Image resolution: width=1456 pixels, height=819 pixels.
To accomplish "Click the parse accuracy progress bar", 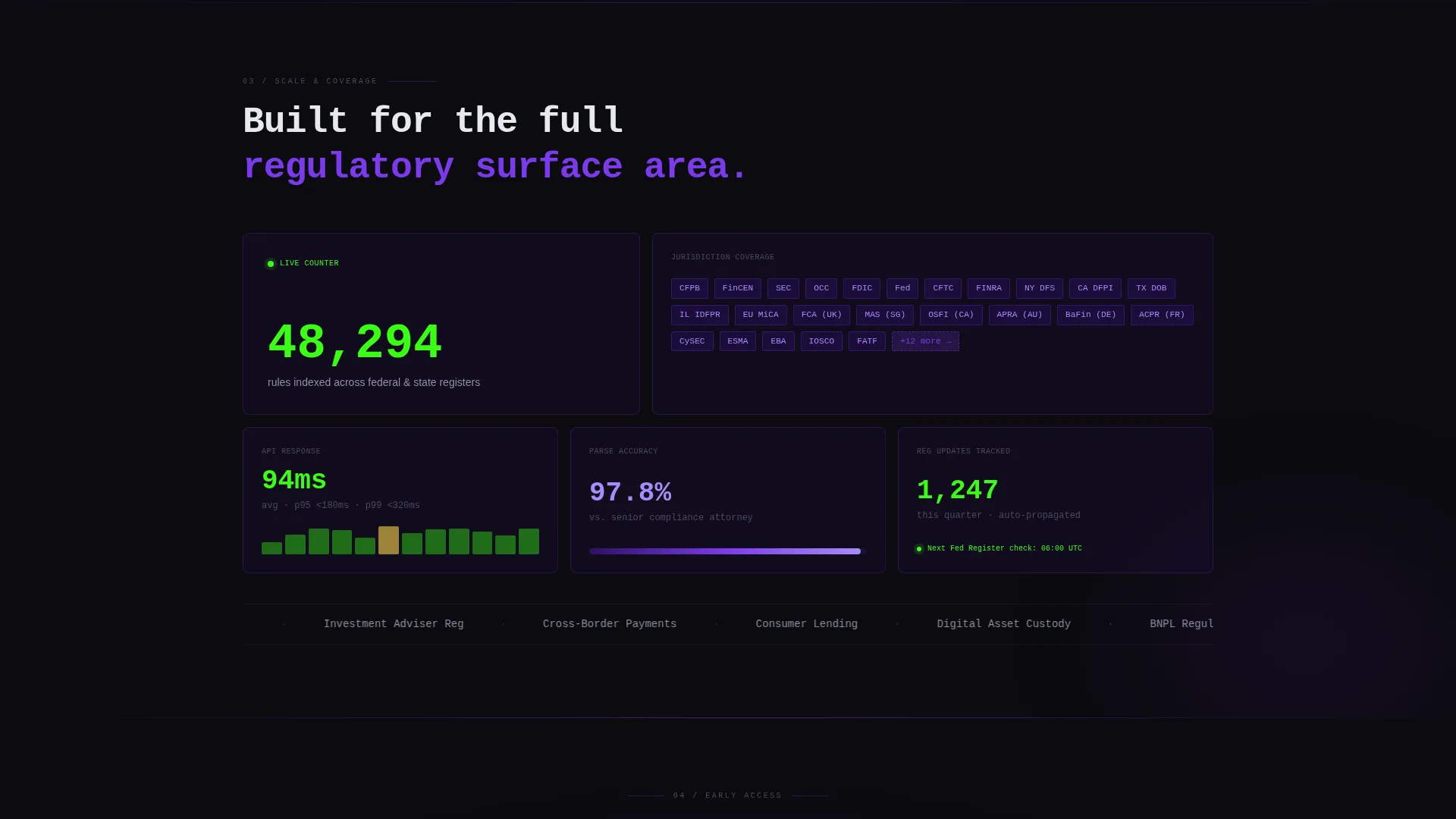I will pos(728,551).
